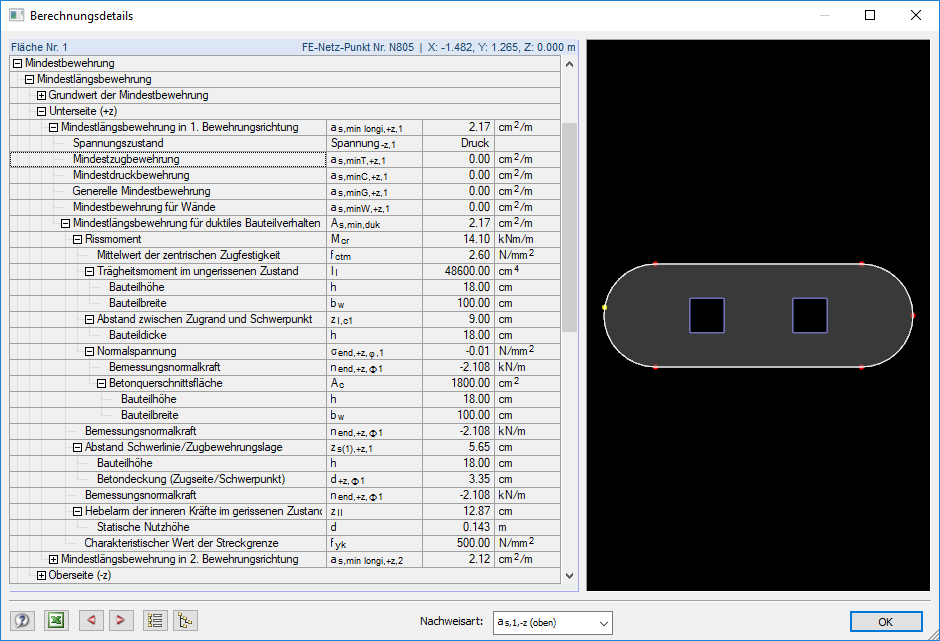Screen dimensions: 940x641
Task: Open the help (question mark) icon
Action: [x=20, y=620]
